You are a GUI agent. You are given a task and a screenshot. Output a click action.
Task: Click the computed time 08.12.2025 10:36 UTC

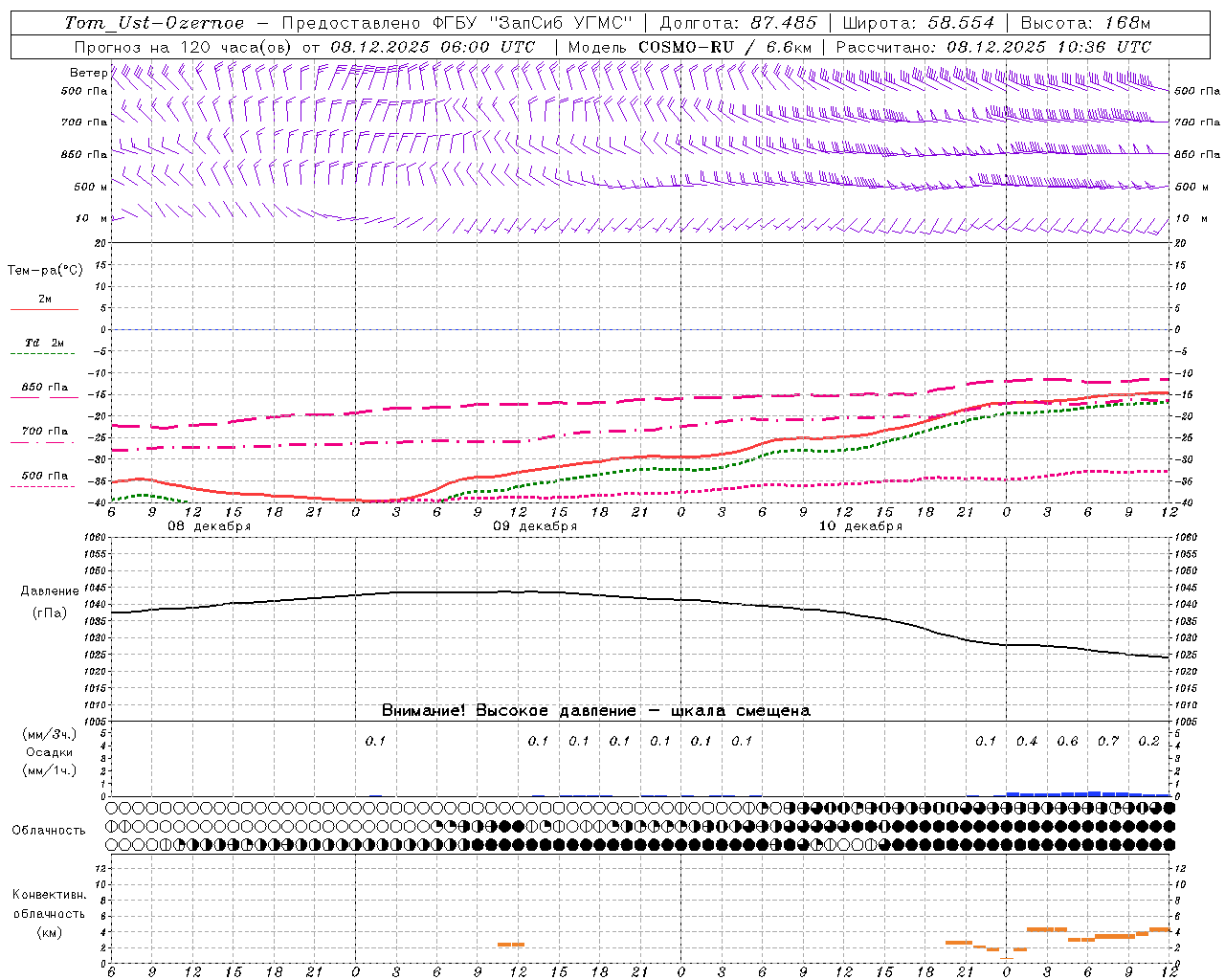pyautogui.click(x=1049, y=47)
